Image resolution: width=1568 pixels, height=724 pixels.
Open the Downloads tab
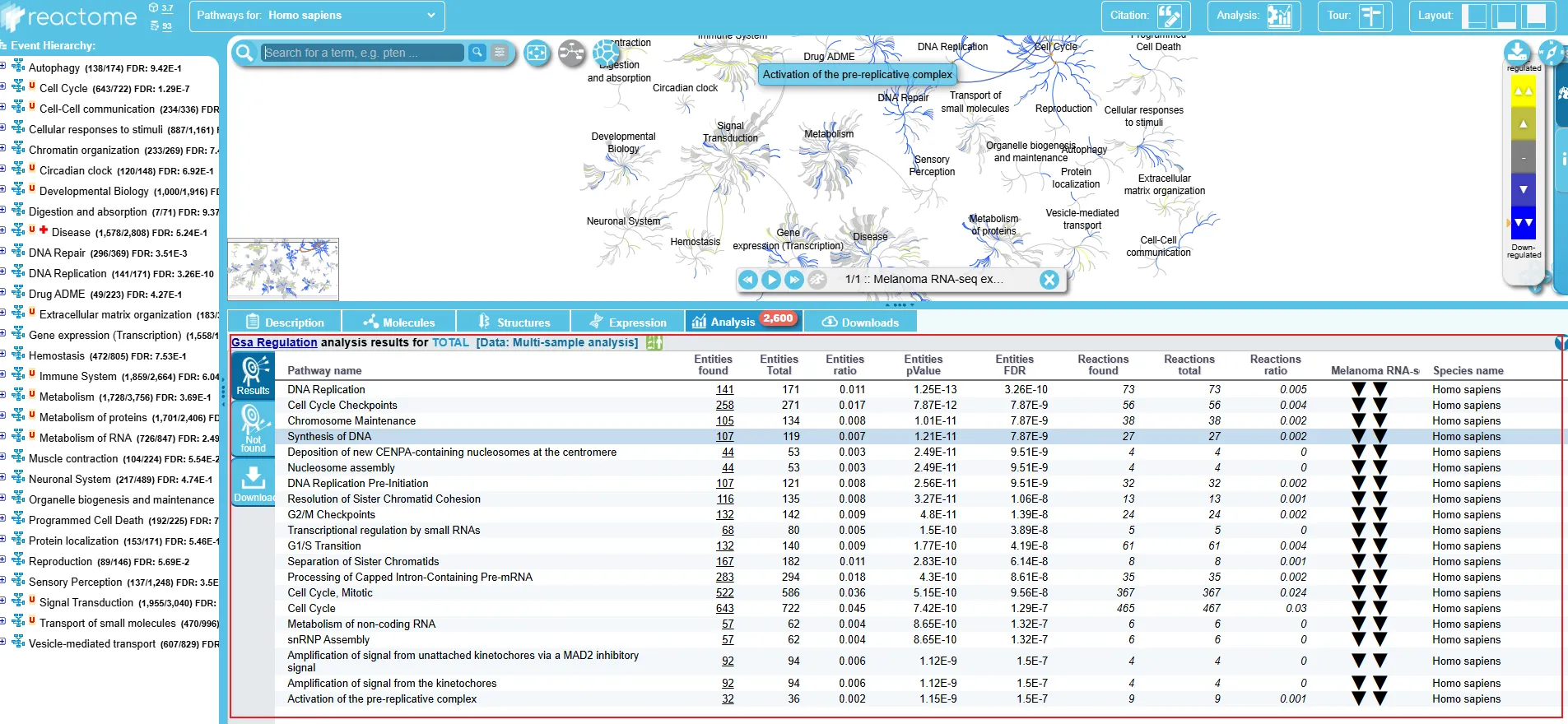pos(860,323)
